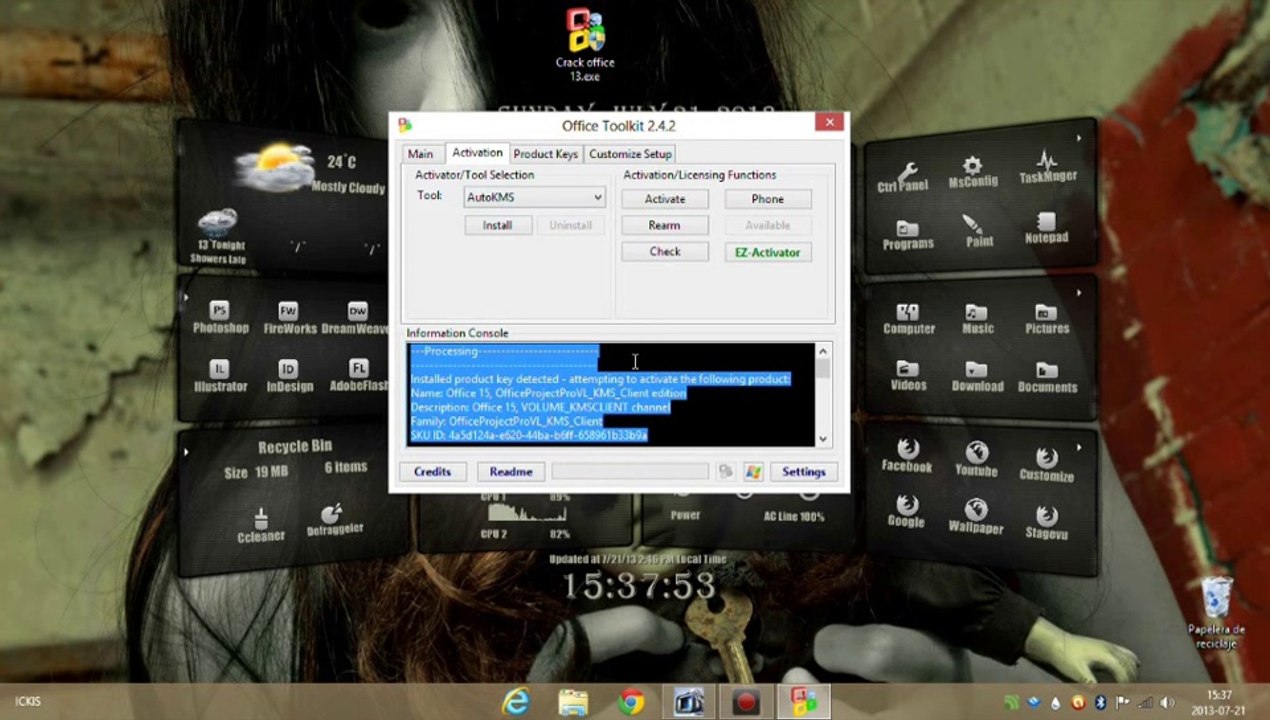1270x720 pixels.
Task: Open the Customize Setup tab
Action: pyautogui.click(x=630, y=154)
